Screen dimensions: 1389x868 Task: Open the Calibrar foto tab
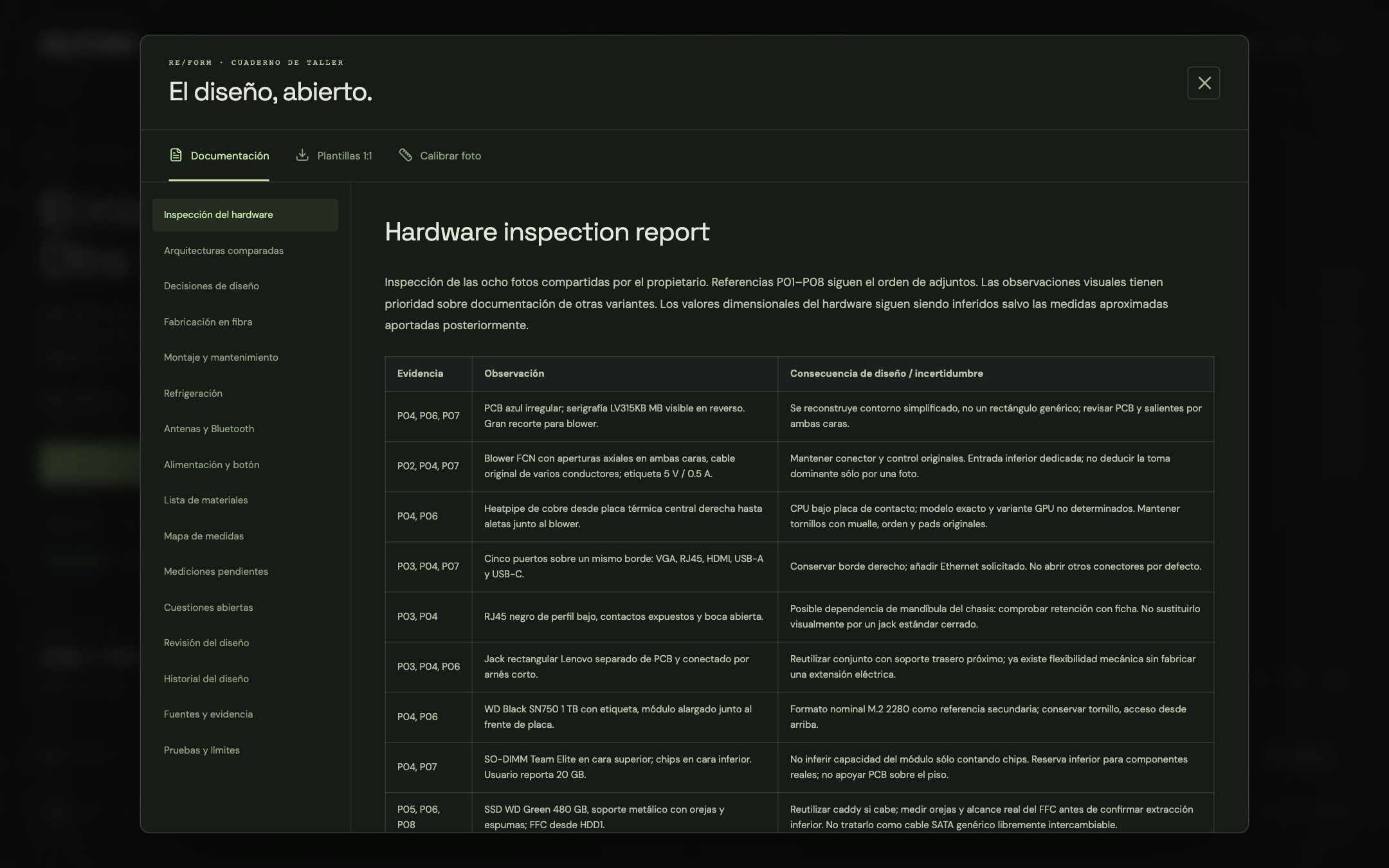pyautogui.click(x=440, y=156)
